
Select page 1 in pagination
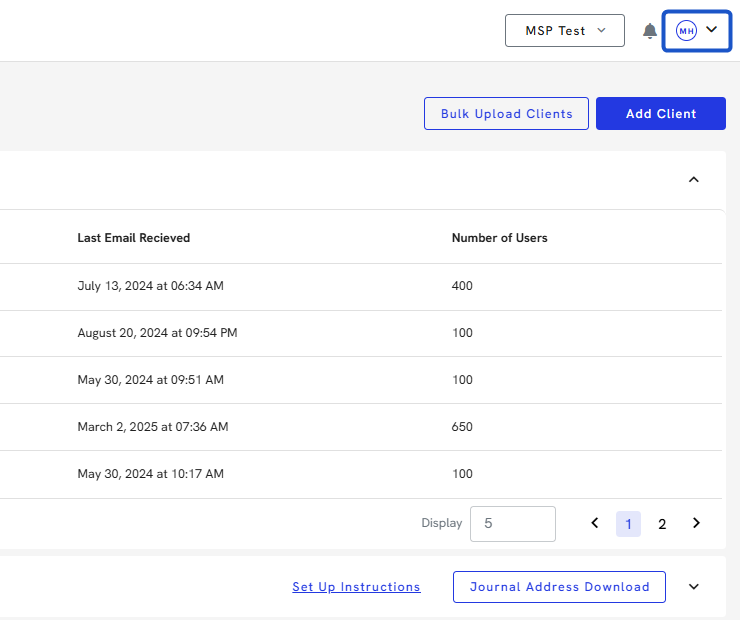pos(628,524)
